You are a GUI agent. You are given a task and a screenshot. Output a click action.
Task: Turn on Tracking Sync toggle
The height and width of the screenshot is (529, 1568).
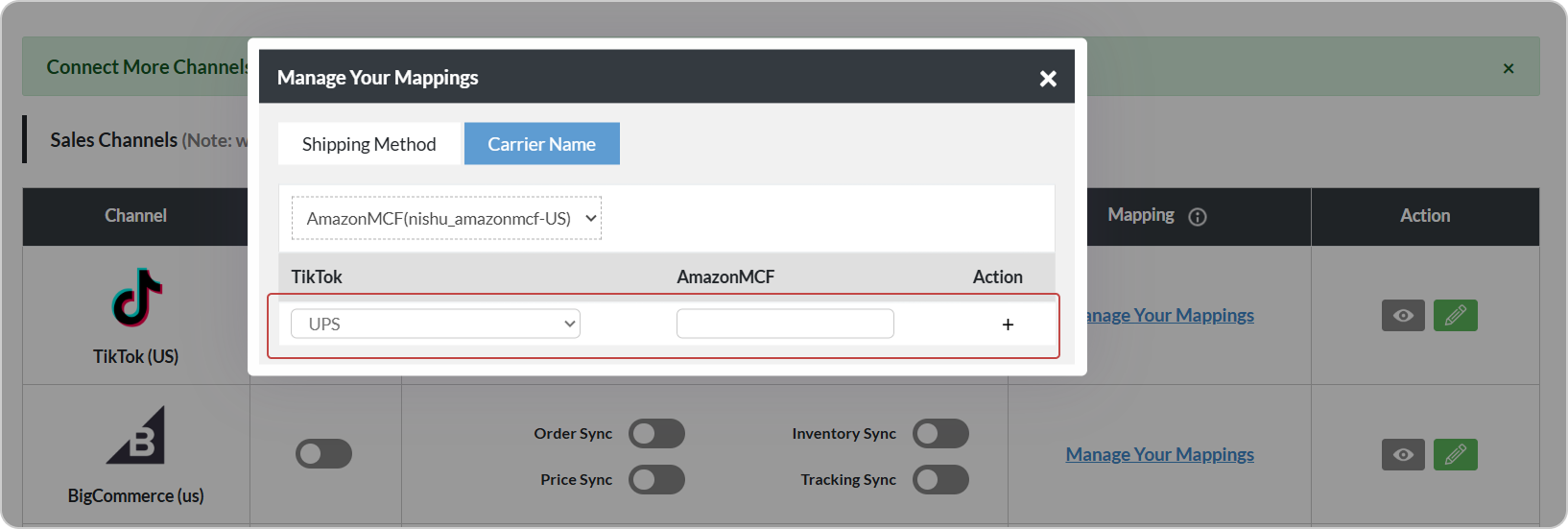click(x=940, y=480)
